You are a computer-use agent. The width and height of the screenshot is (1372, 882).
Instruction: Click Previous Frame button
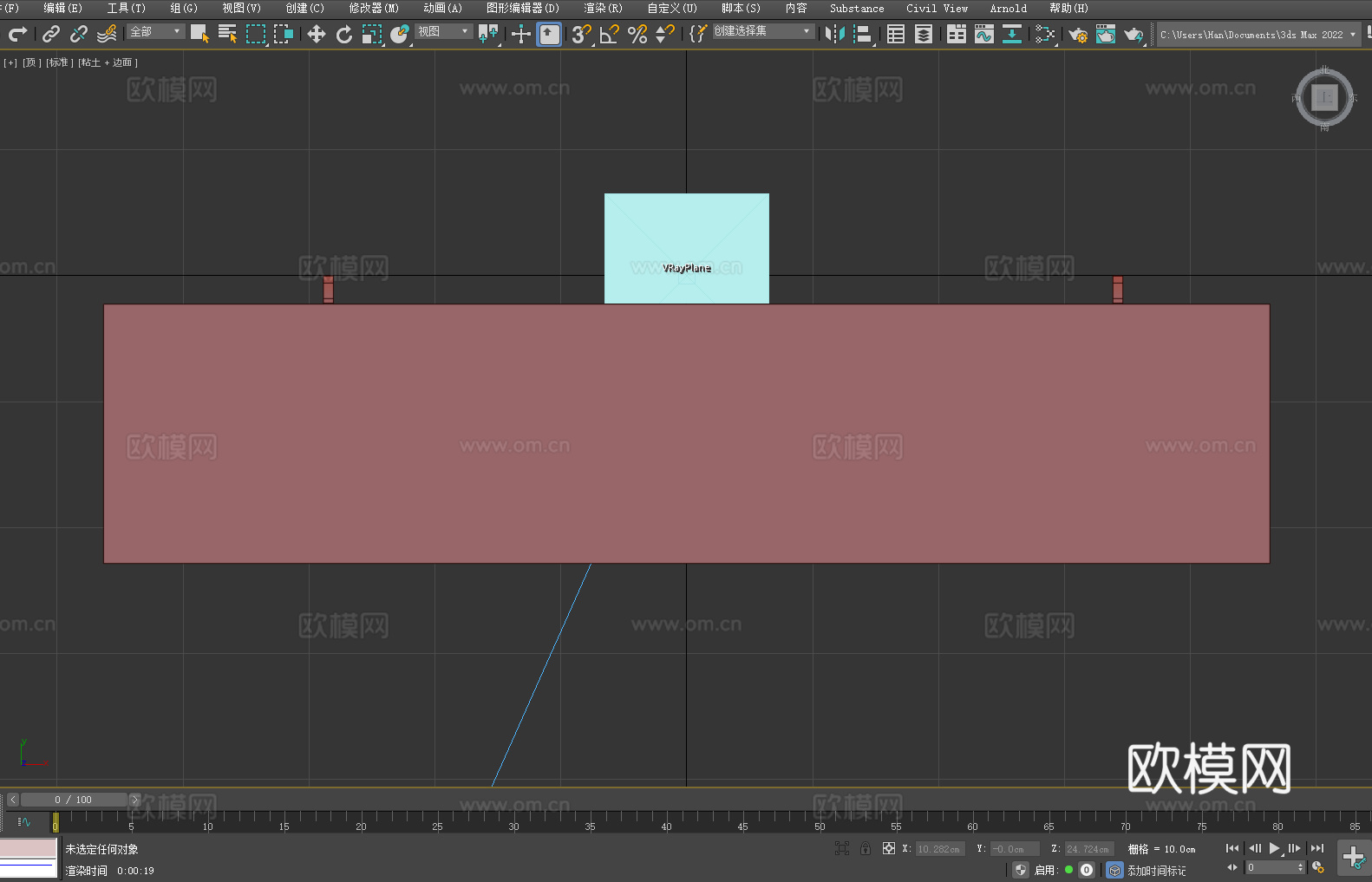tap(1254, 848)
